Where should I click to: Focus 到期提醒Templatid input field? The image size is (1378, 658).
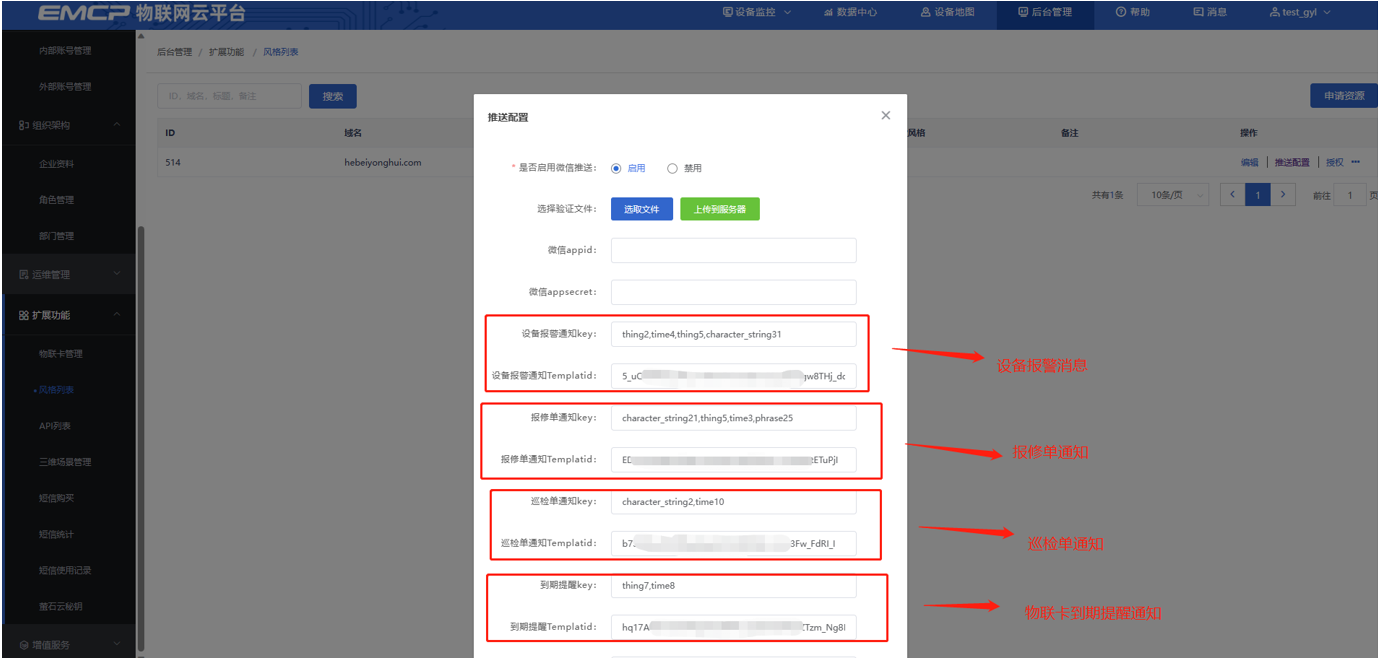(x=734, y=628)
